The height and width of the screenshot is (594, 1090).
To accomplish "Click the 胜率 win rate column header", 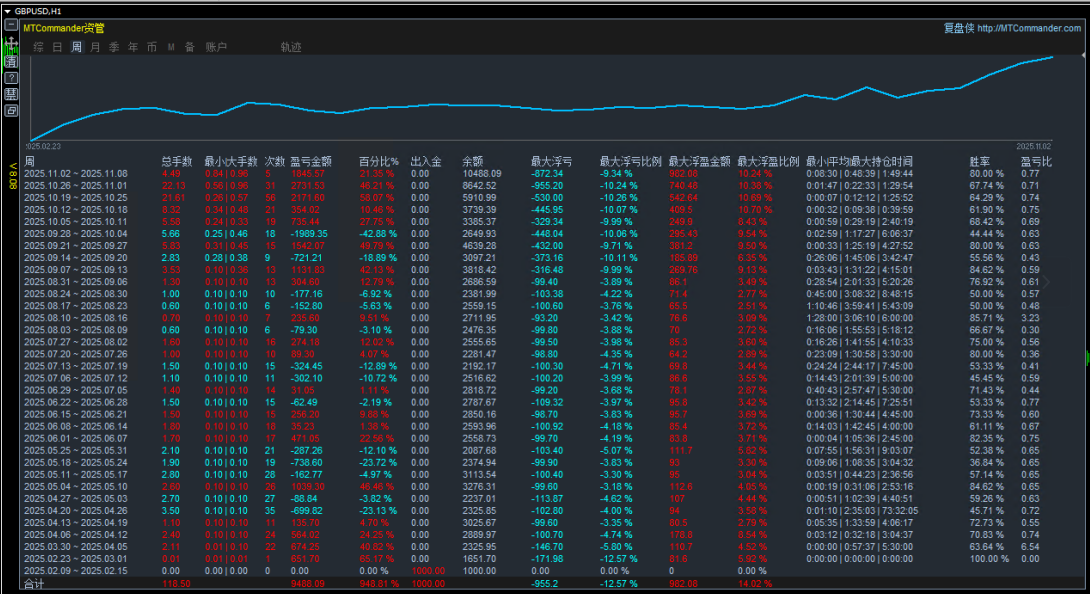I will 979,161.
